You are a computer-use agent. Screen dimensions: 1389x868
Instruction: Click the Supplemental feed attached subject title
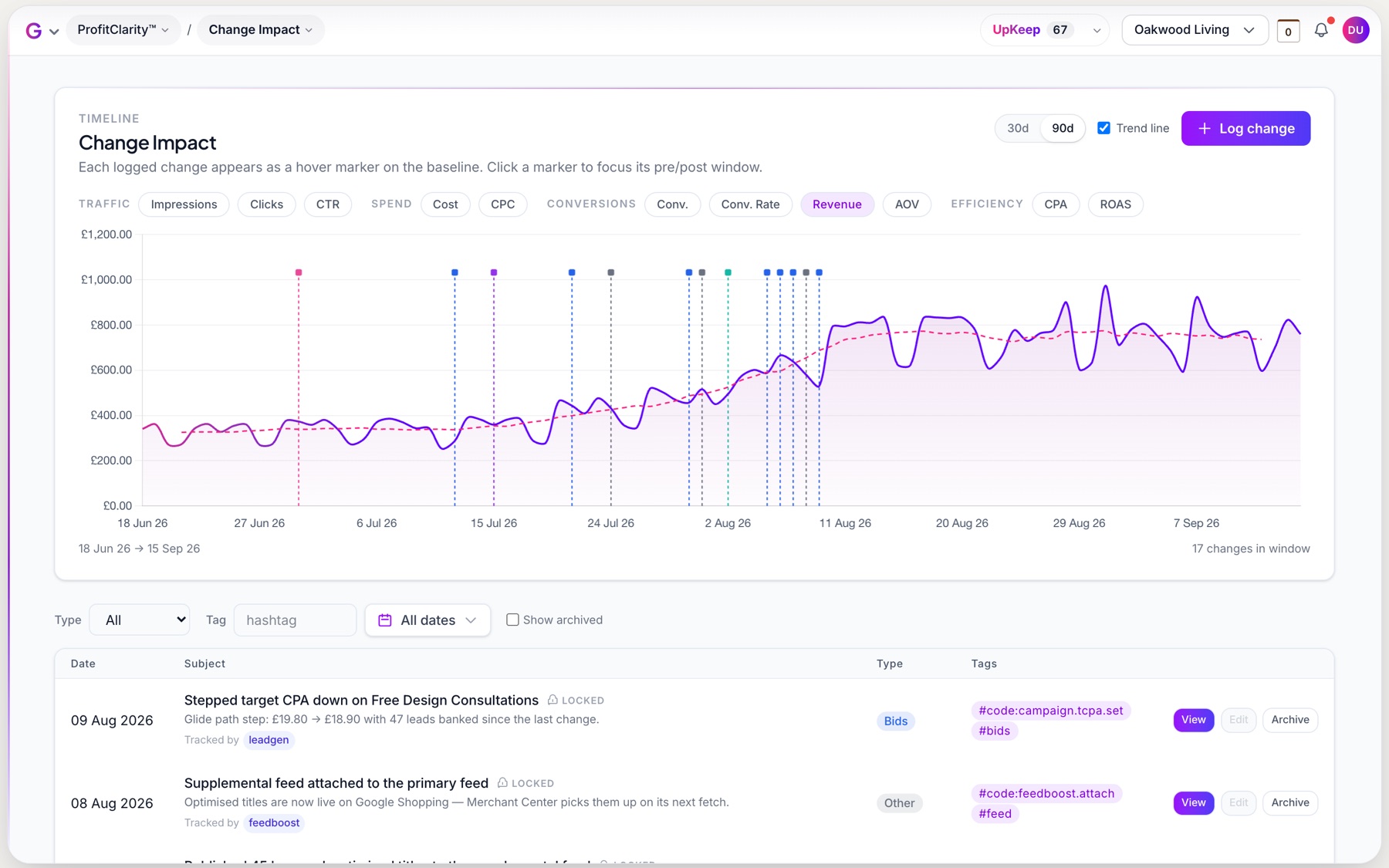[x=336, y=783]
